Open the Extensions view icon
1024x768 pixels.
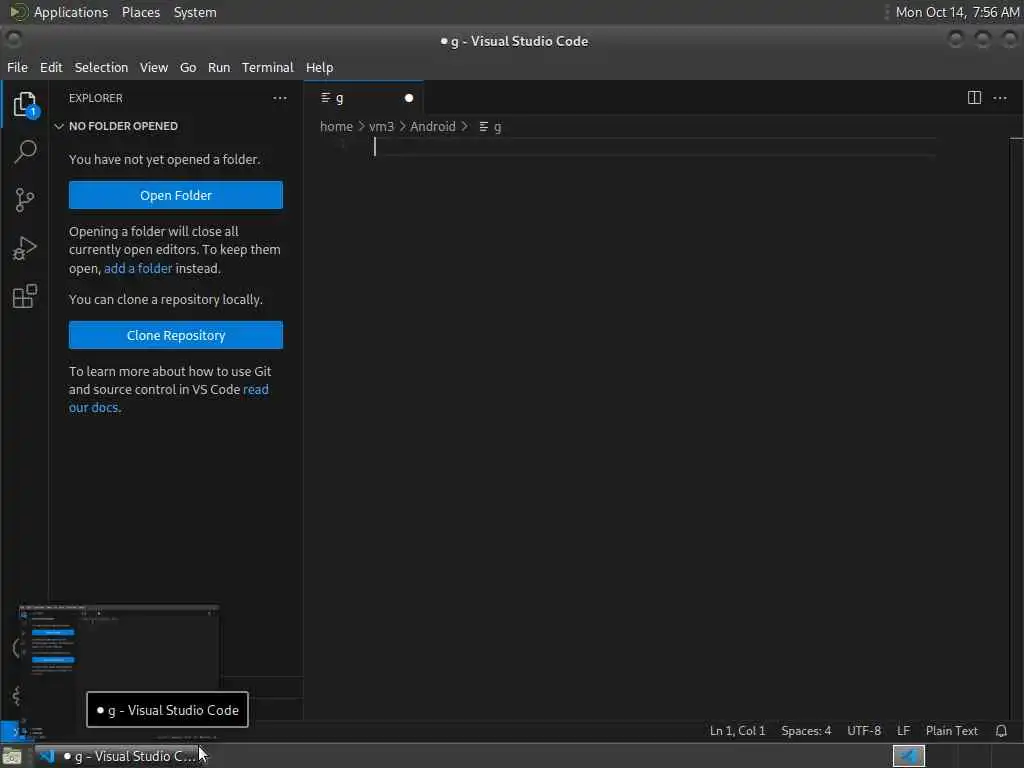(x=25, y=296)
